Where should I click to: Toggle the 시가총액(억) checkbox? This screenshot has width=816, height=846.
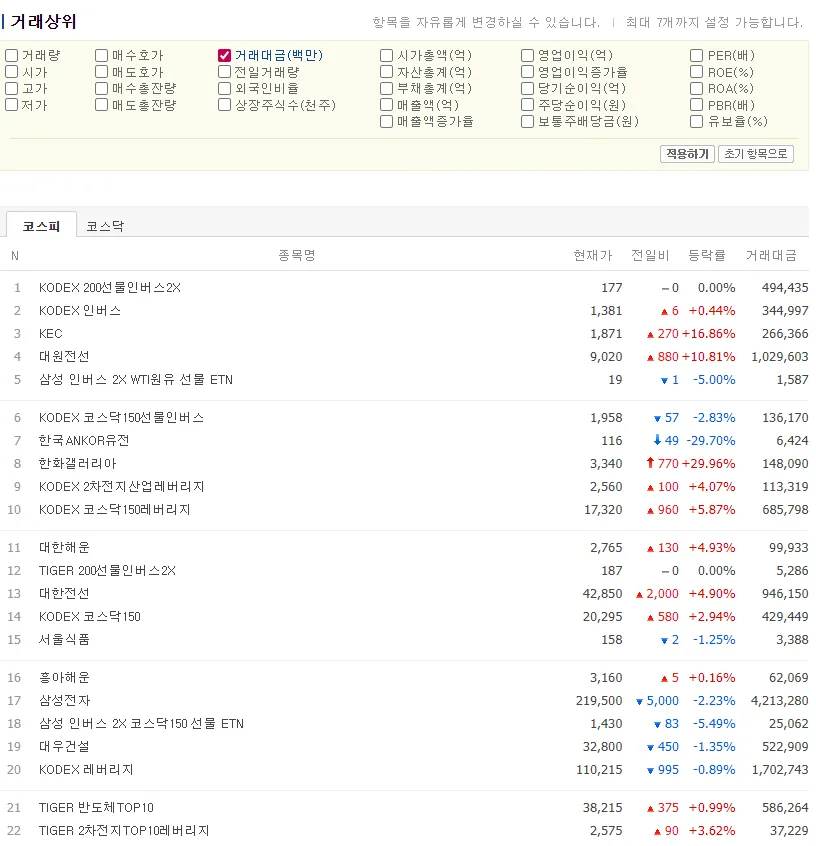click(386, 56)
